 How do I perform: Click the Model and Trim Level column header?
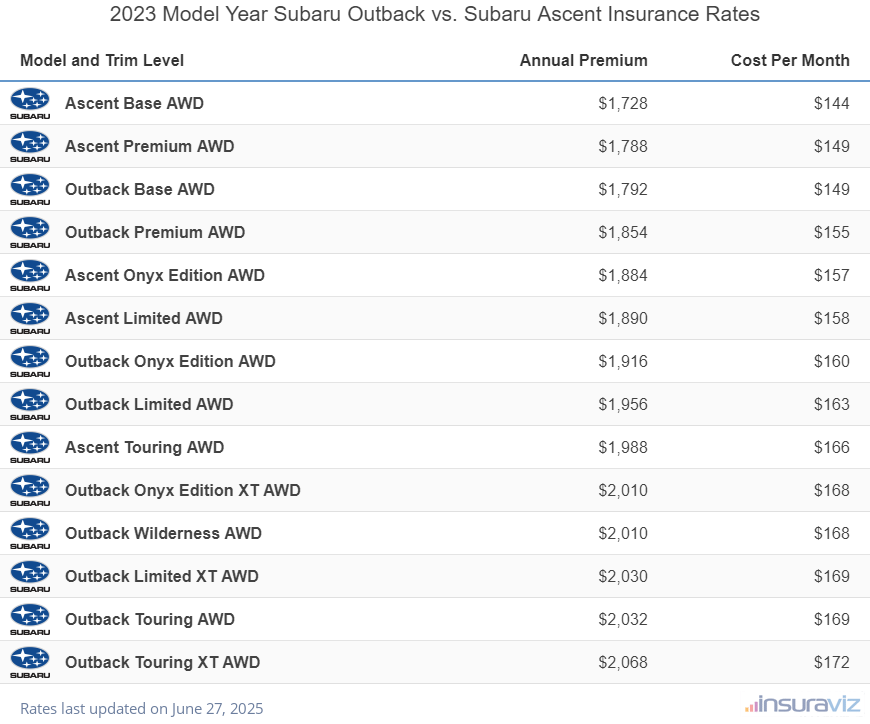(102, 60)
